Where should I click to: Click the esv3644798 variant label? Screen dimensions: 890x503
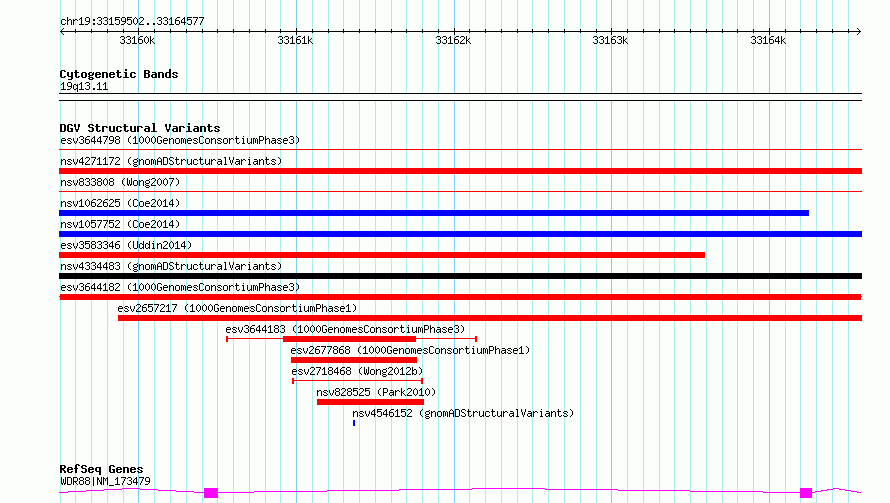click(180, 140)
